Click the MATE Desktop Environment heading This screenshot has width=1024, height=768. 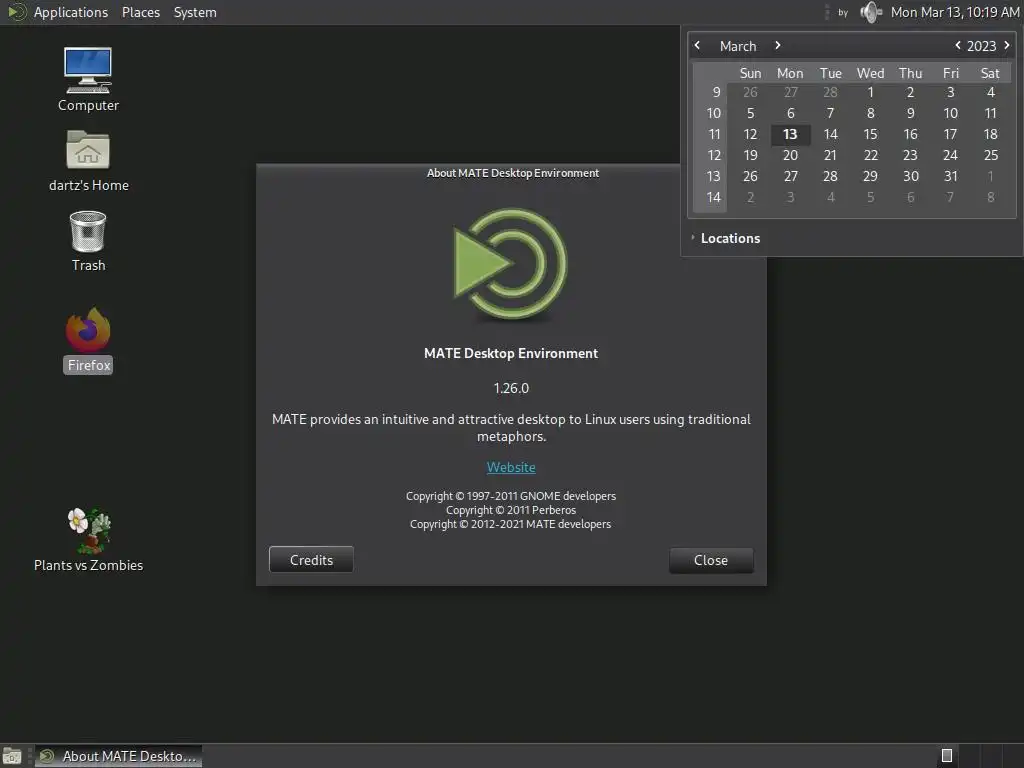[511, 353]
